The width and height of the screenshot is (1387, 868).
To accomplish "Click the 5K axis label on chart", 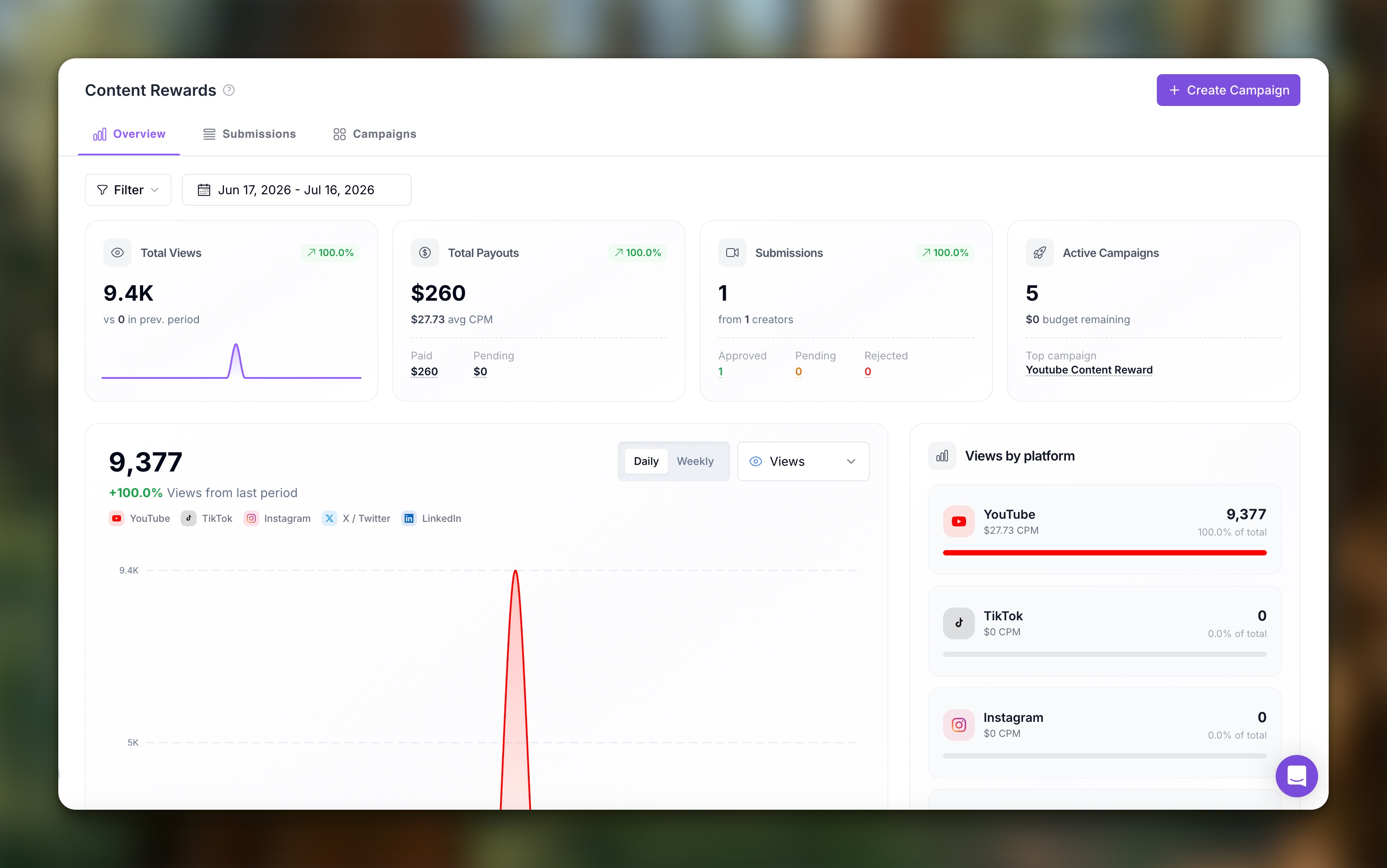I will [133, 742].
